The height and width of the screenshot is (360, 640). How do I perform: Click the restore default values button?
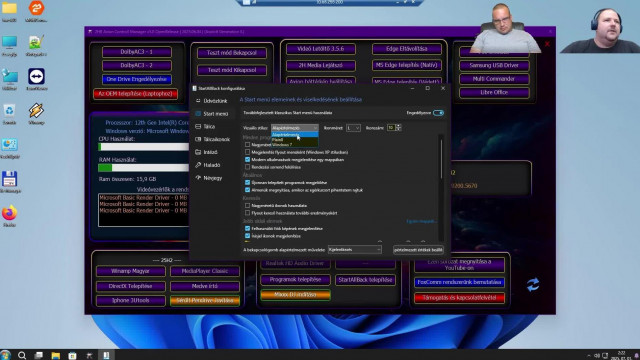tap(418, 250)
